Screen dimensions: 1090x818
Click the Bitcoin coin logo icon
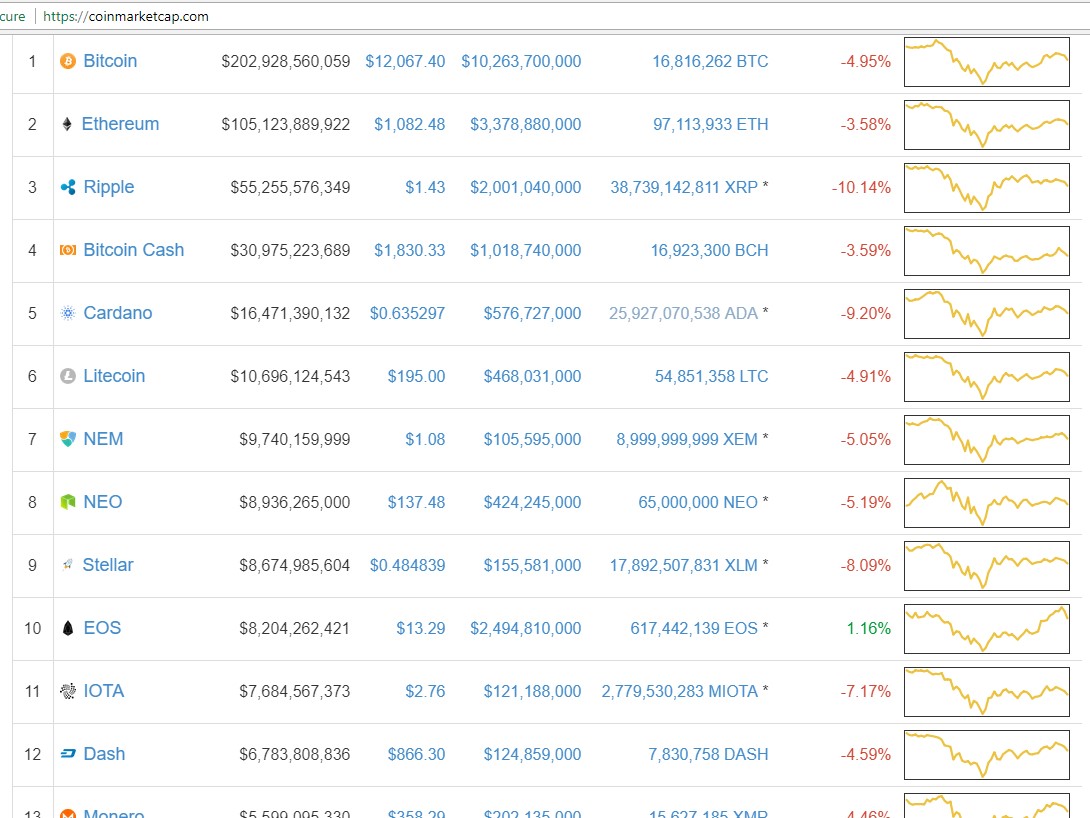tap(67, 61)
